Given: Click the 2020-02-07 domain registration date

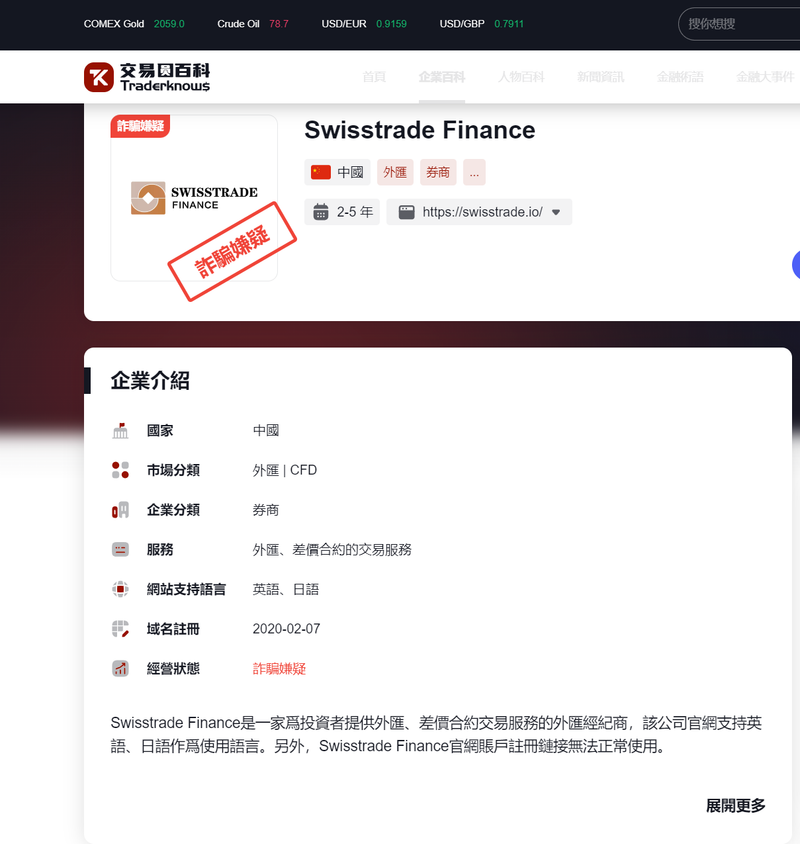Looking at the screenshot, I should pyautogui.click(x=286, y=629).
